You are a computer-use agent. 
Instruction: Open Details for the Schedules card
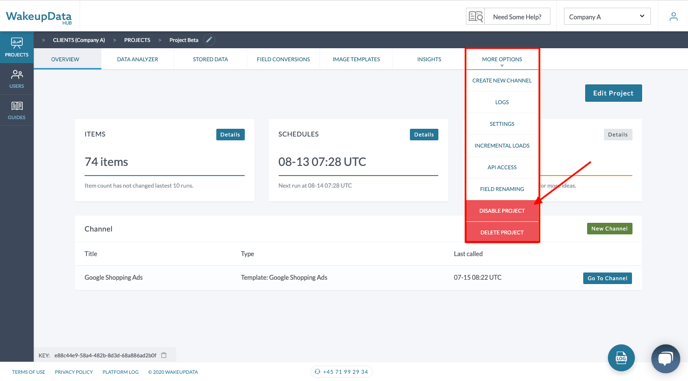click(424, 134)
